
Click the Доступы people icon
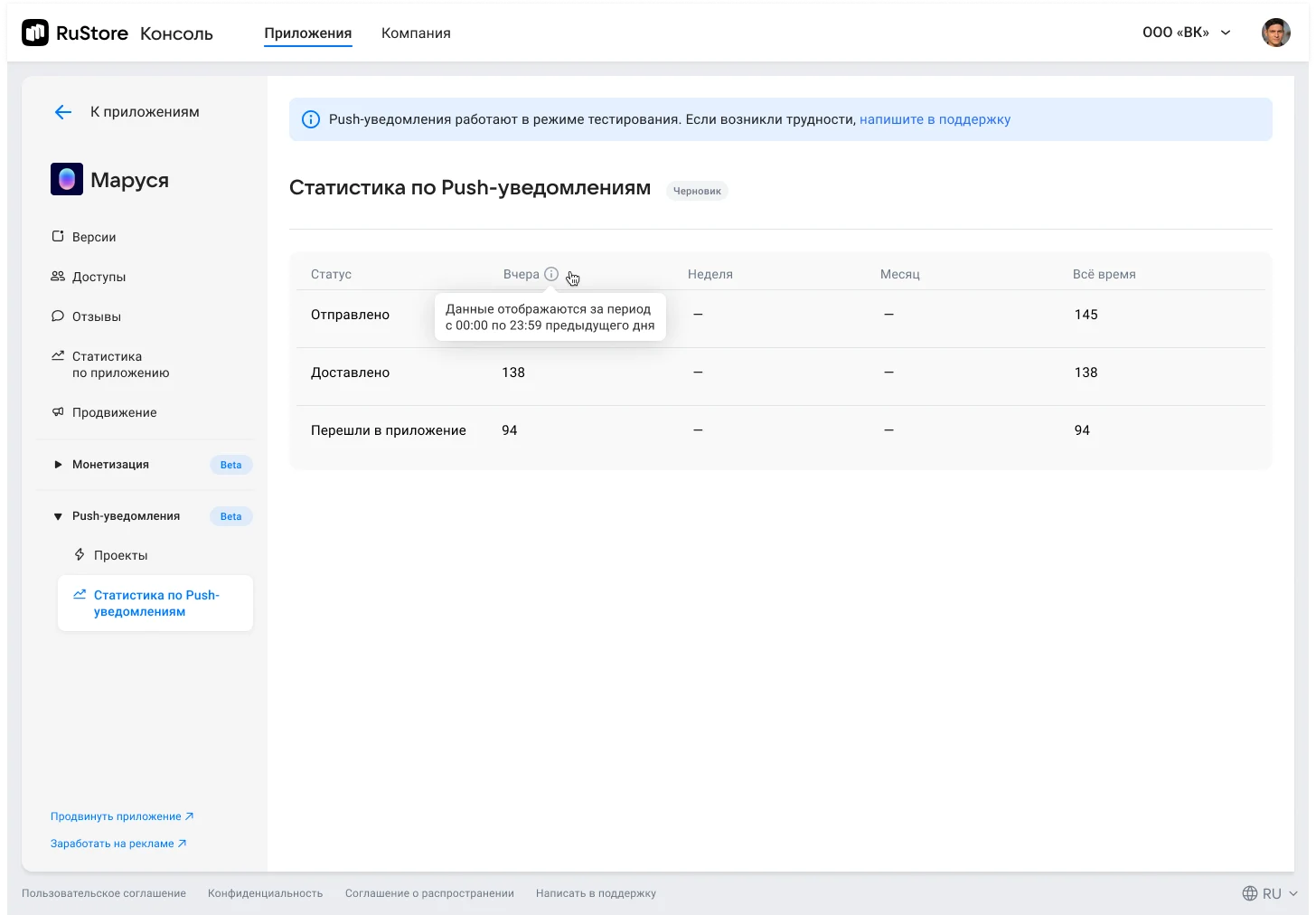point(58,277)
